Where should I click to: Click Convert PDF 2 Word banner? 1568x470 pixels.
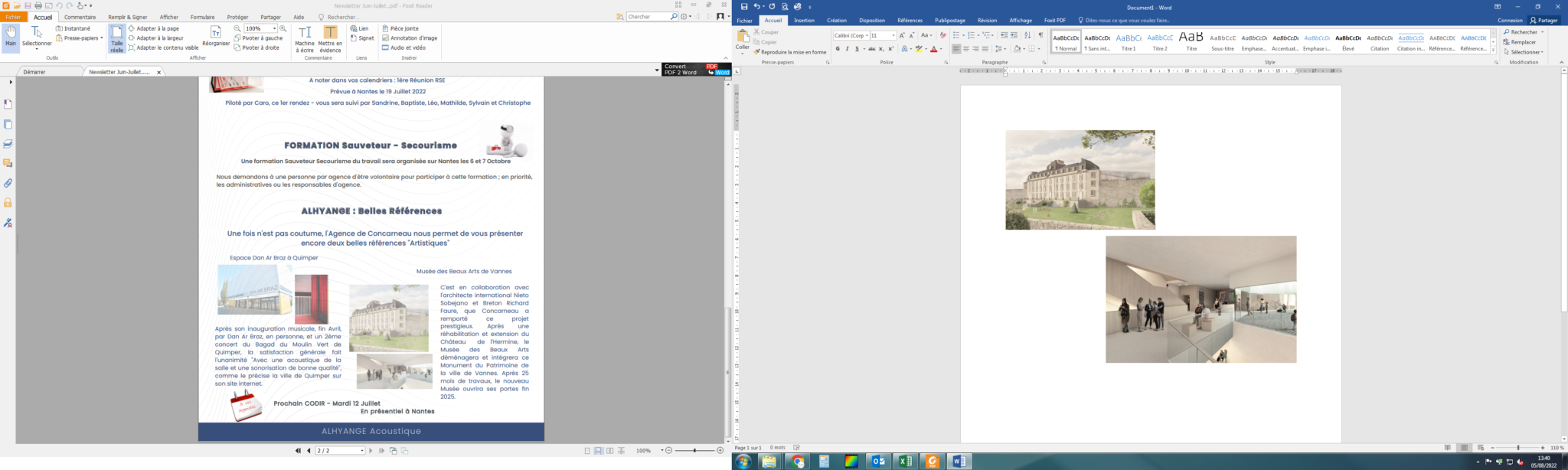[x=697, y=70]
